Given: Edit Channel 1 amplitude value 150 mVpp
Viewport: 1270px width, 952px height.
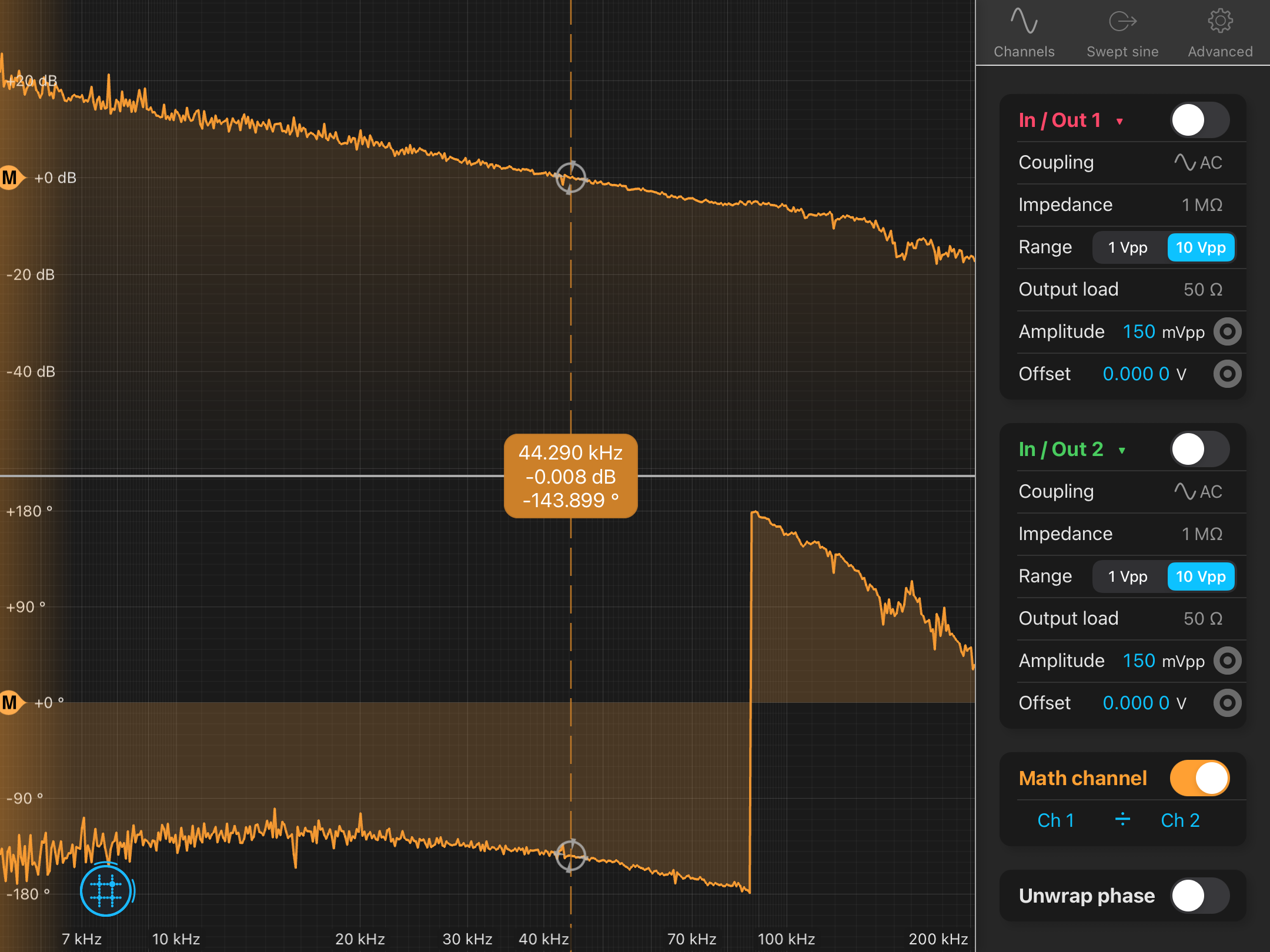Looking at the screenshot, I should click(x=1164, y=332).
